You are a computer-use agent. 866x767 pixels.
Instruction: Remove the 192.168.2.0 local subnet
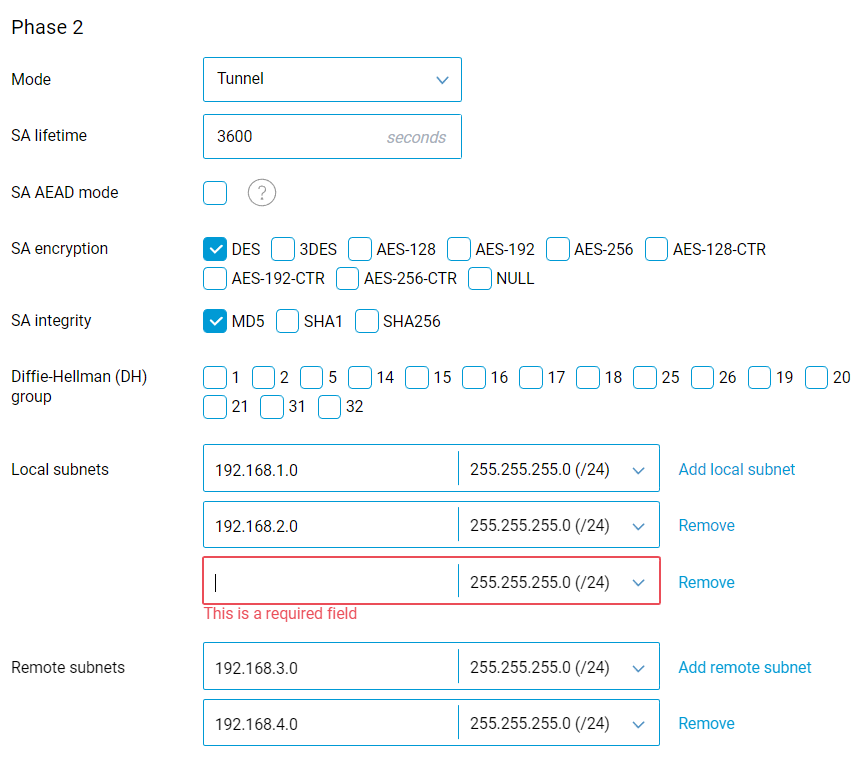[x=706, y=525]
